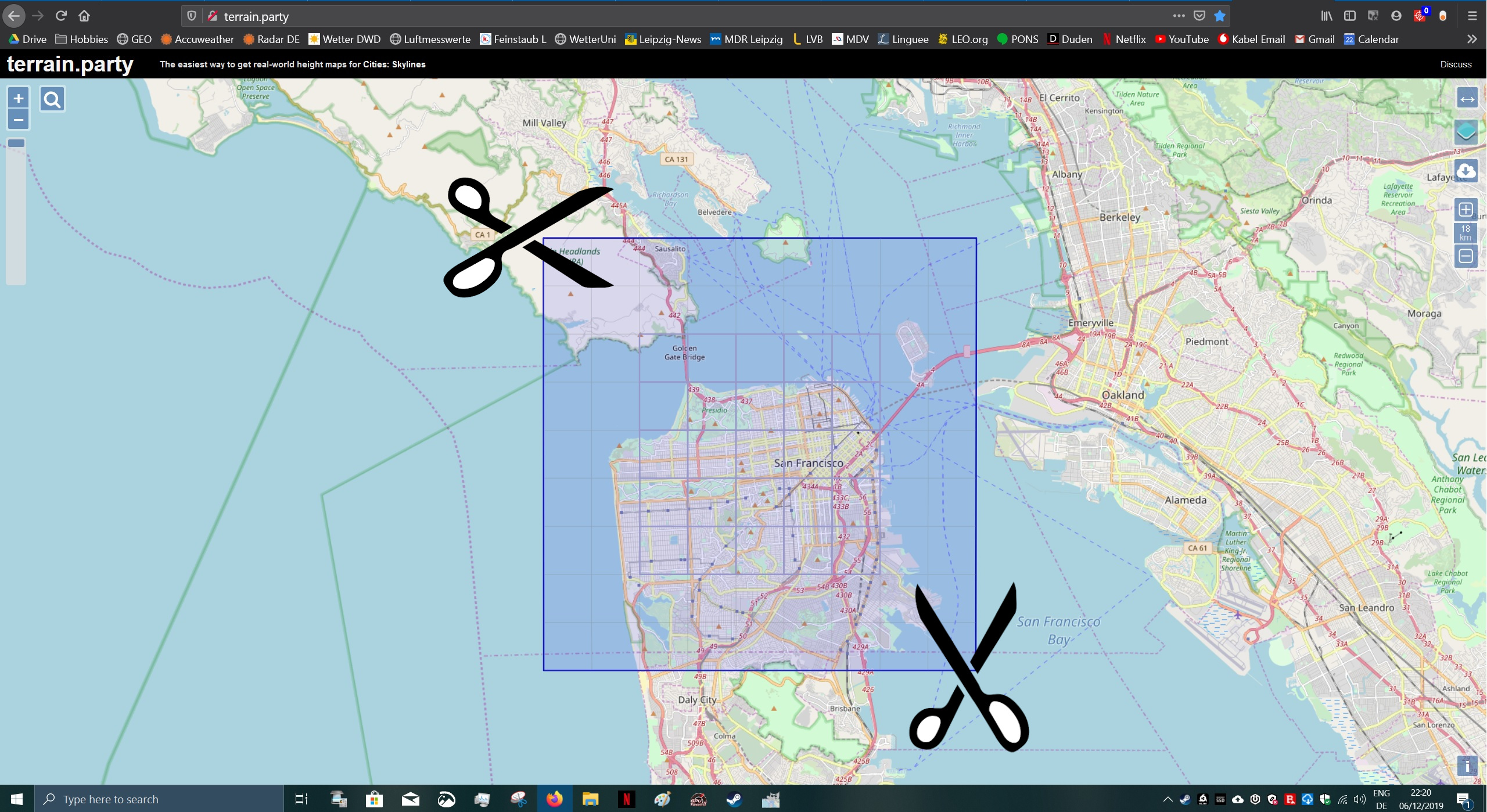Open the YouTube bookmark

pyautogui.click(x=1181, y=39)
